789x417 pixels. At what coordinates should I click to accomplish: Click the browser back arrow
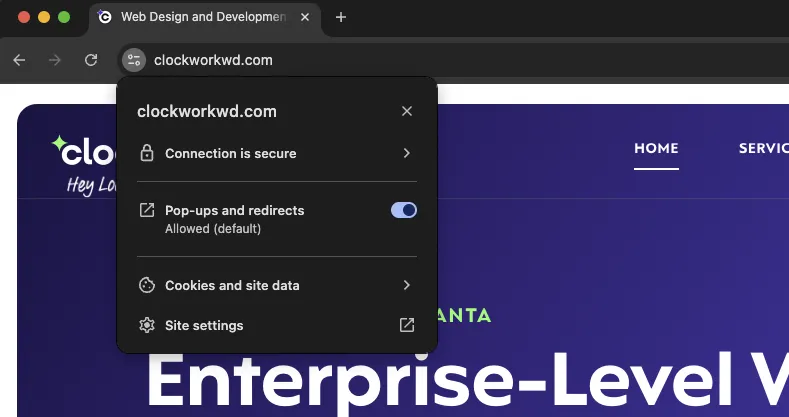click(19, 60)
